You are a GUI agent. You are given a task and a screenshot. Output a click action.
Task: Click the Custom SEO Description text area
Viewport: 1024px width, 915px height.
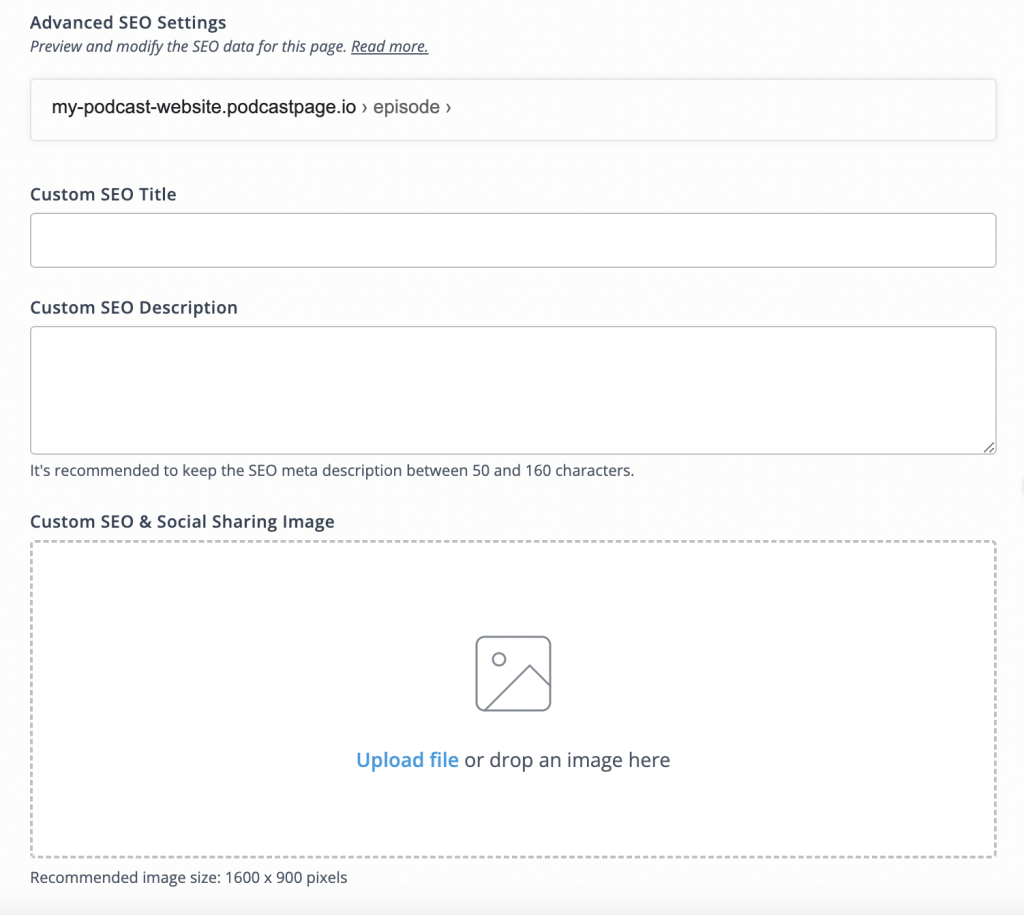tap(513, 388)
